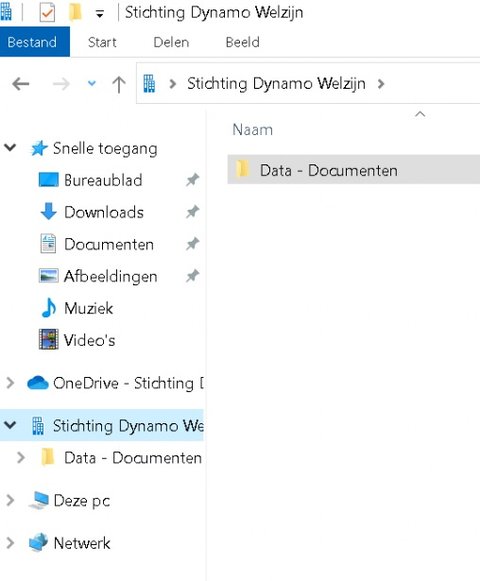The width and height of the screenshot is (480, 581).
Task: Click the pin icon next to Documenten
Action: click(x=192, y=244)
